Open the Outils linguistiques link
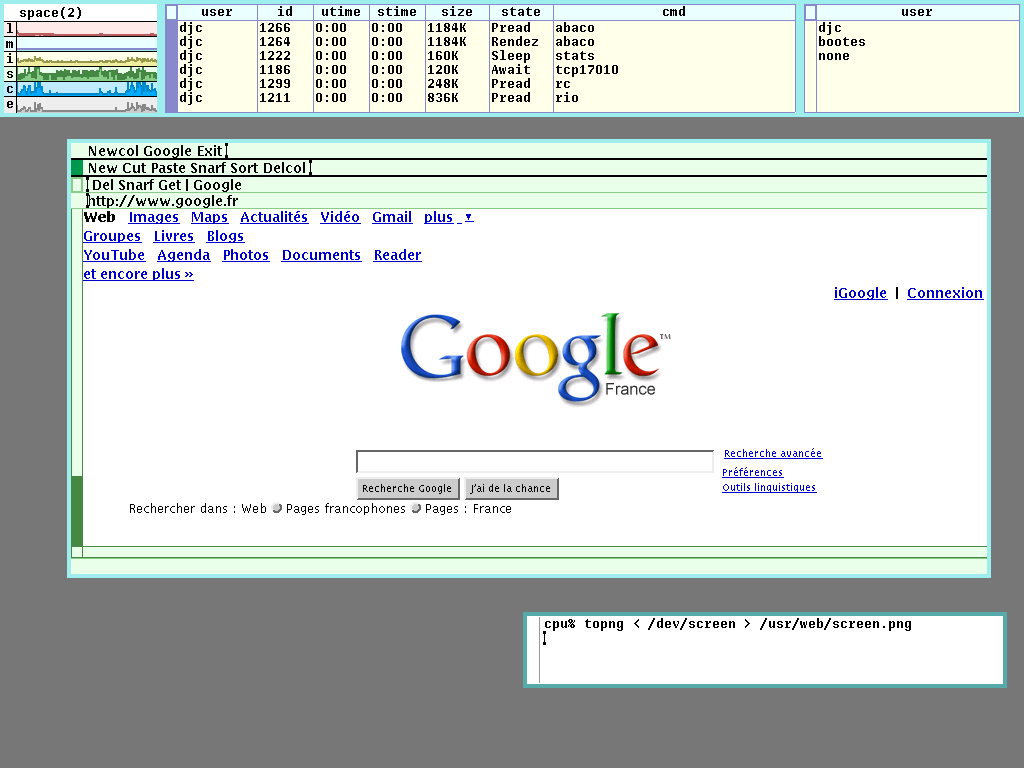This screenshot has height=768, width=1024. tap(769, 487)
